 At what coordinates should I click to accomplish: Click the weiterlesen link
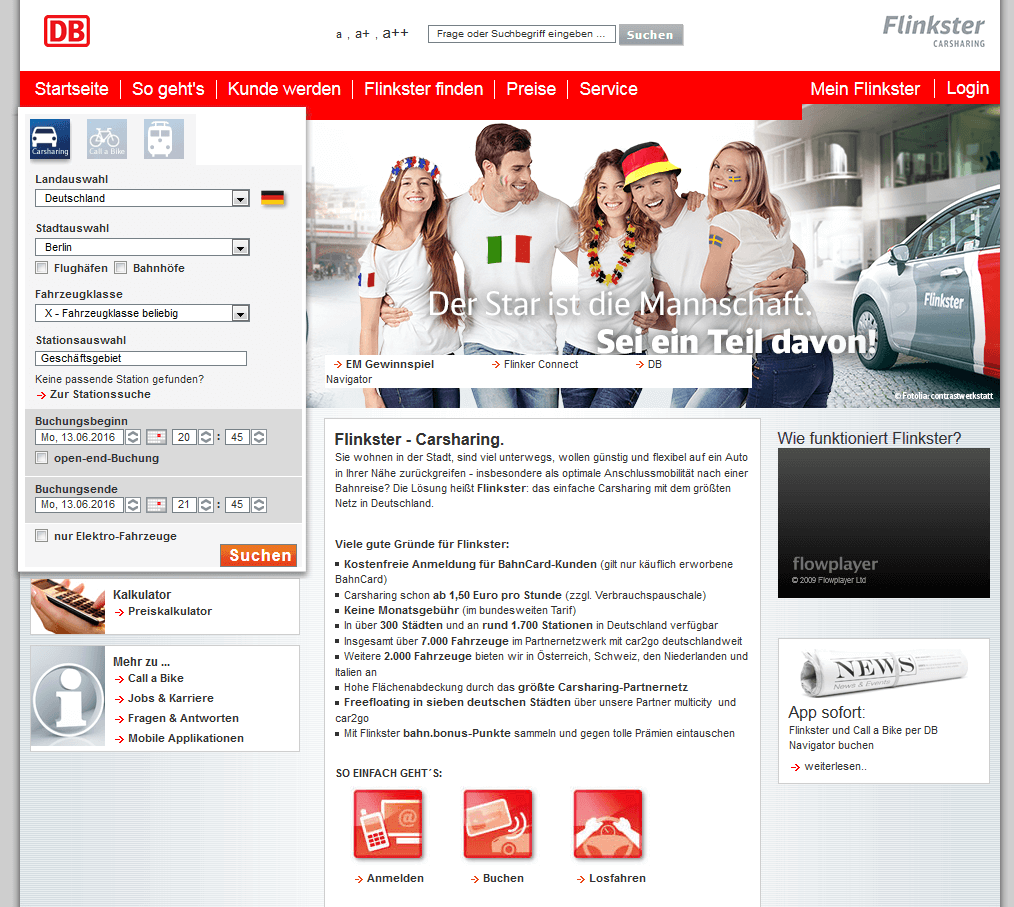(836, 767)
